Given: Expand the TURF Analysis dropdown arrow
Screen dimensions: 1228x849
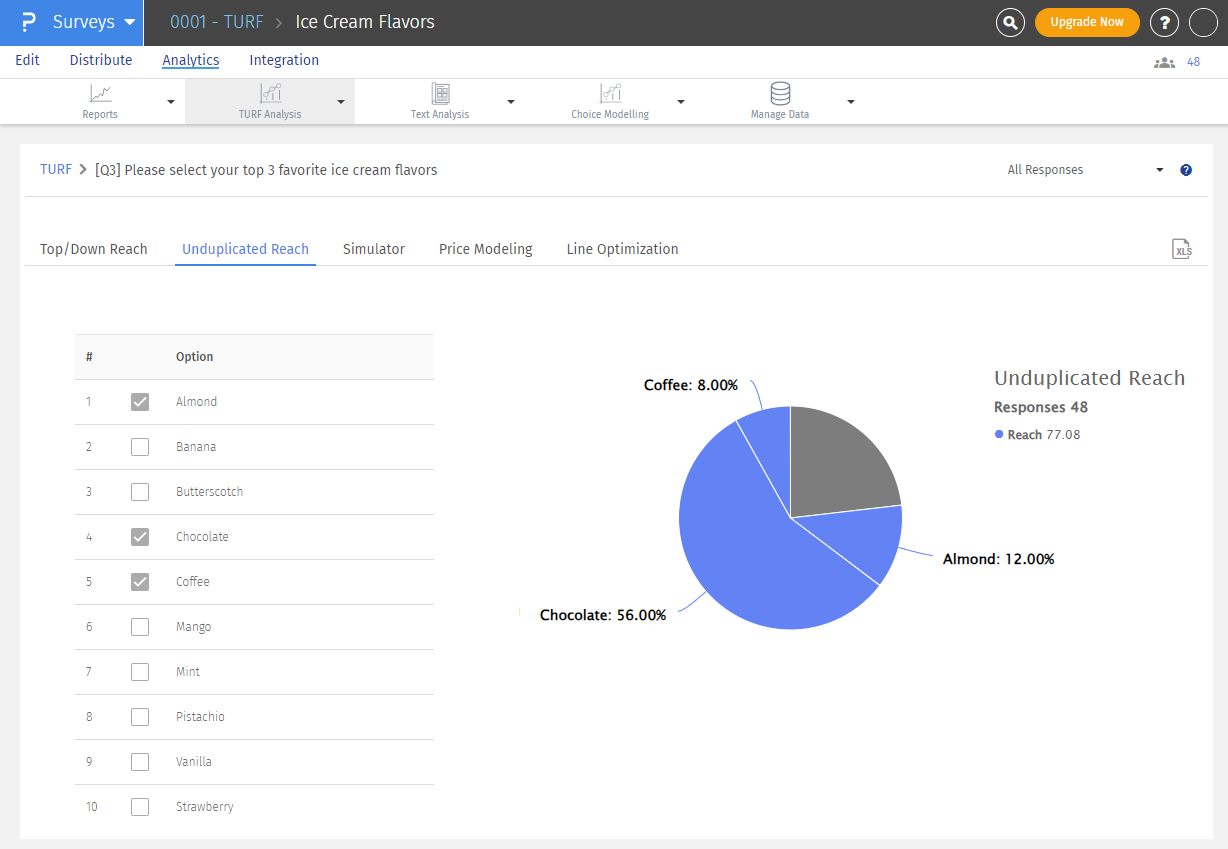Looking at the screenshot, I should click(x=341, y=102).
